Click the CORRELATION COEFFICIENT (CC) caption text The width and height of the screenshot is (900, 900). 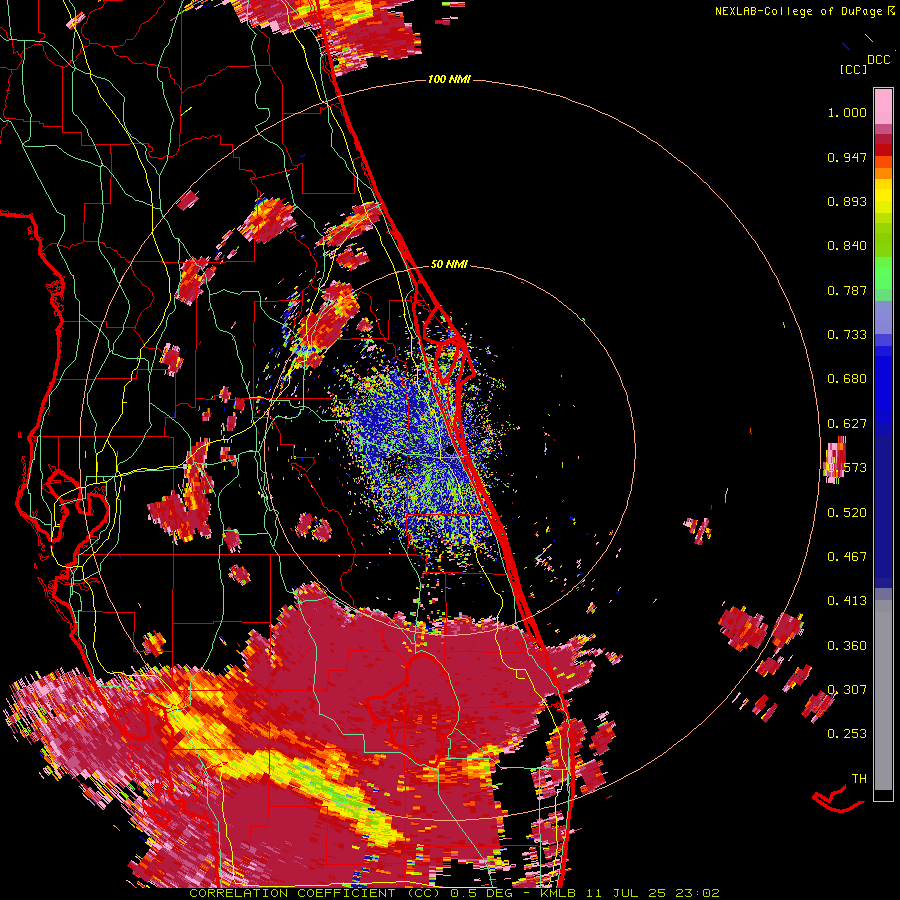[x=315, y=893]
